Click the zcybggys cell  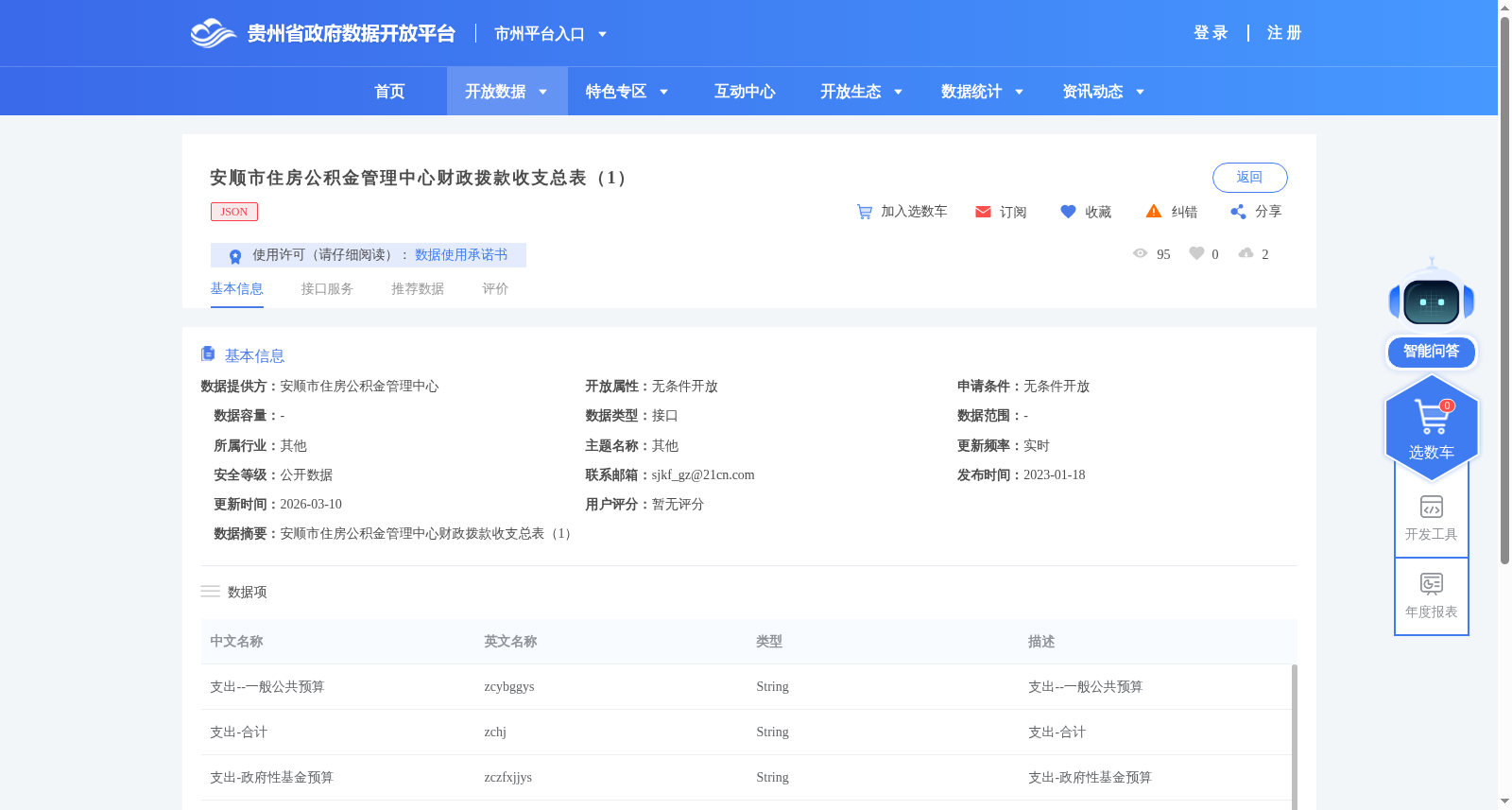point(509,687)
